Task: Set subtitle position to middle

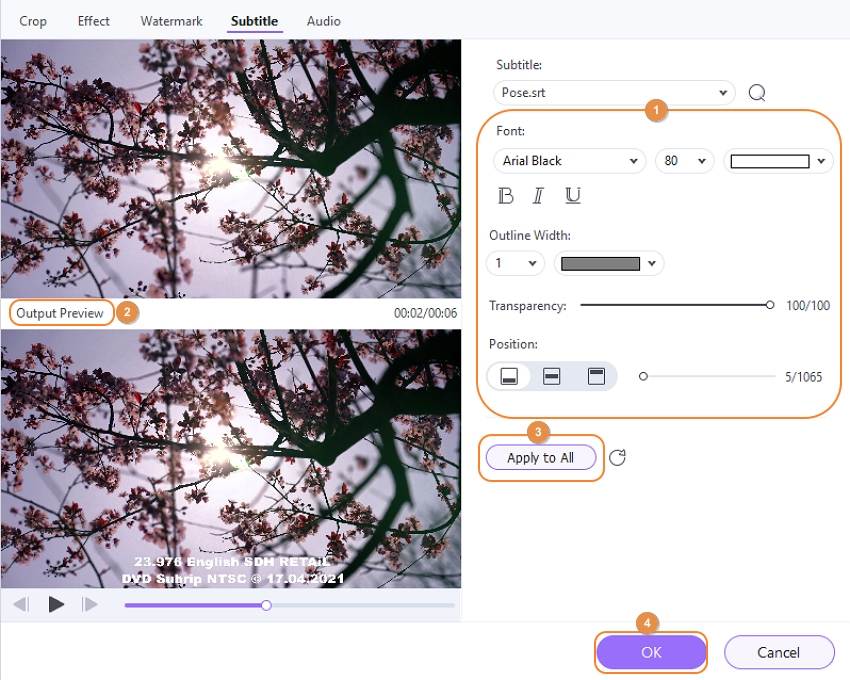Action: point(551,376)
